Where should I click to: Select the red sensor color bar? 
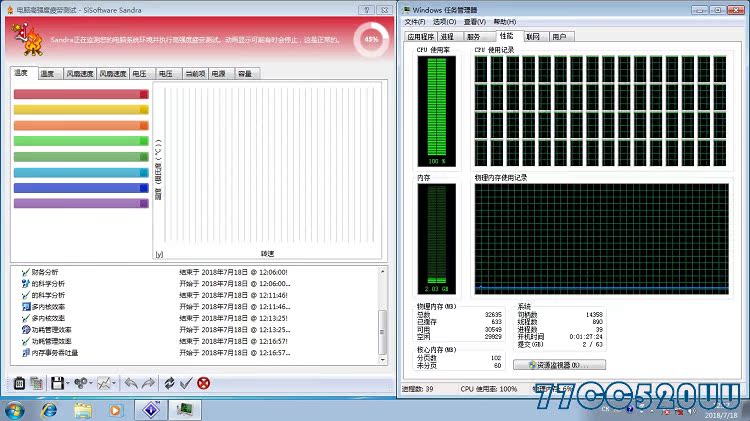81,94
